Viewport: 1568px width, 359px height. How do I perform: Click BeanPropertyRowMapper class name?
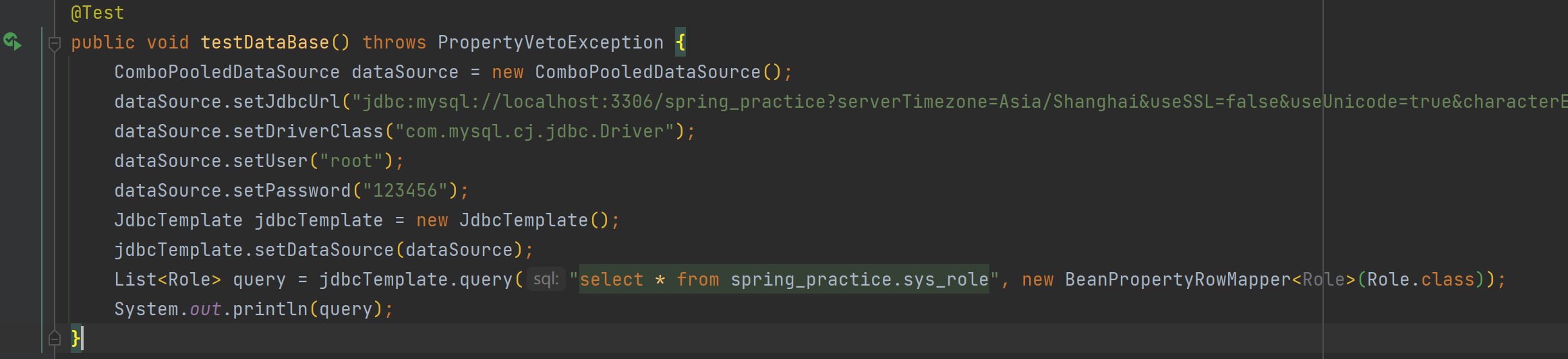(x=1177, y=280)
